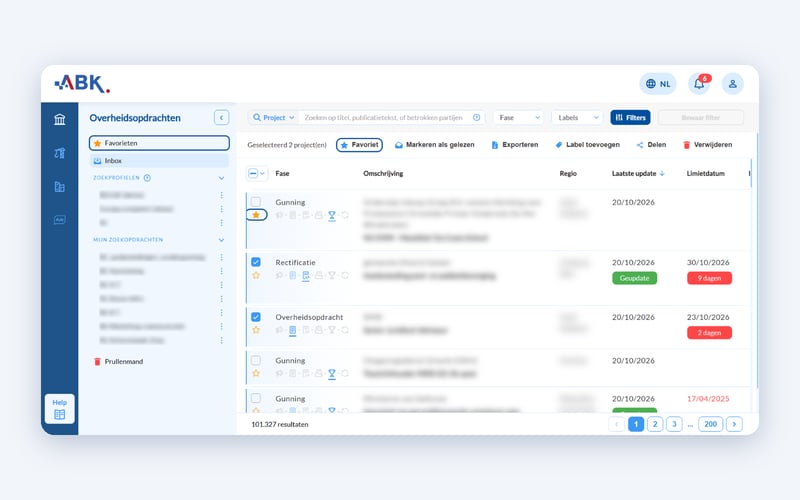
Task: Check the Gunning row with the filled star
Action: tap(256, 202)
